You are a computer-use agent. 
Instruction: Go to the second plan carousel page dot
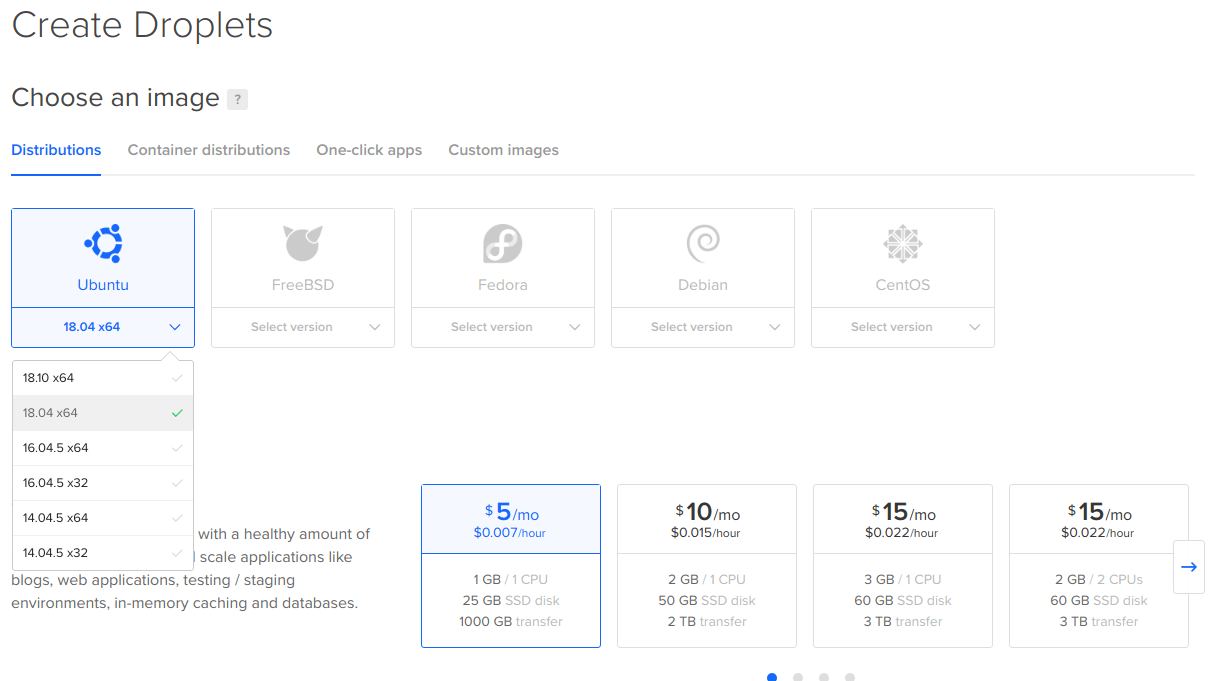[x=798, y=677]
